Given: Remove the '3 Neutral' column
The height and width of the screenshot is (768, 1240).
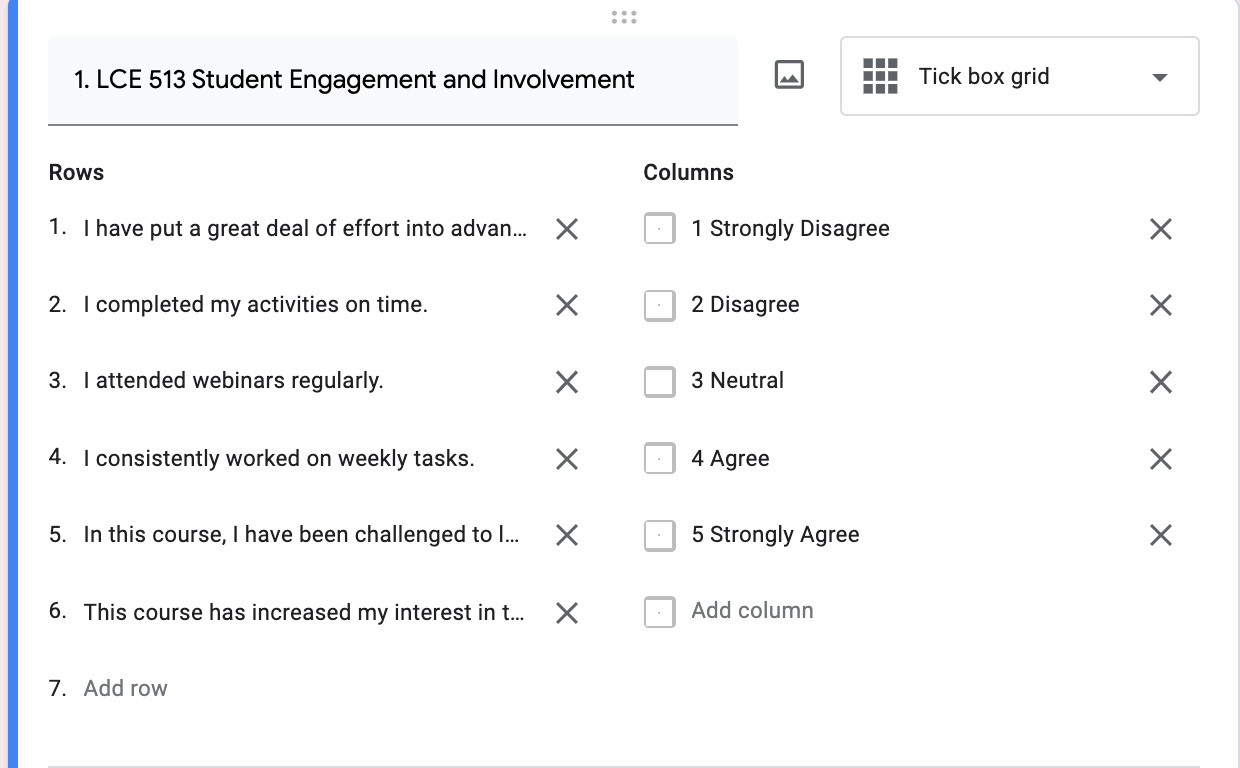Looking at the screenshot, I should (x=1160, y=382).
